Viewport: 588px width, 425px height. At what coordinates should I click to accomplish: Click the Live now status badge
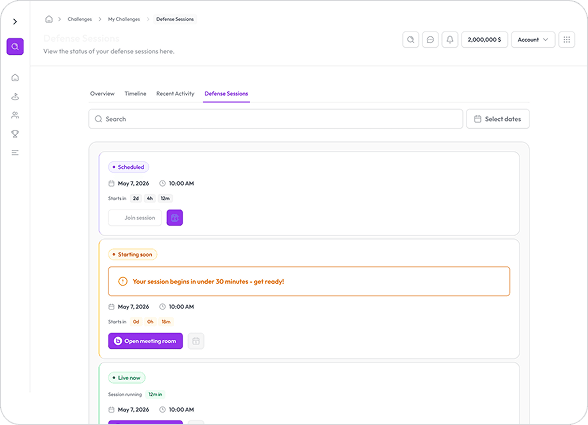pyautogui.click(x=127, y=378)
